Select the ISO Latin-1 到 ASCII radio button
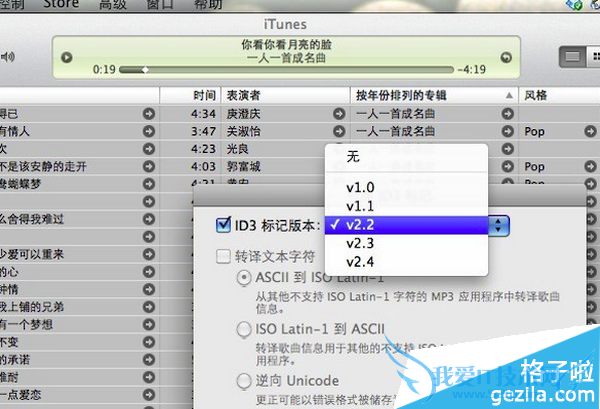This screenshot has height=409, width=600. (x=244, y=329)
